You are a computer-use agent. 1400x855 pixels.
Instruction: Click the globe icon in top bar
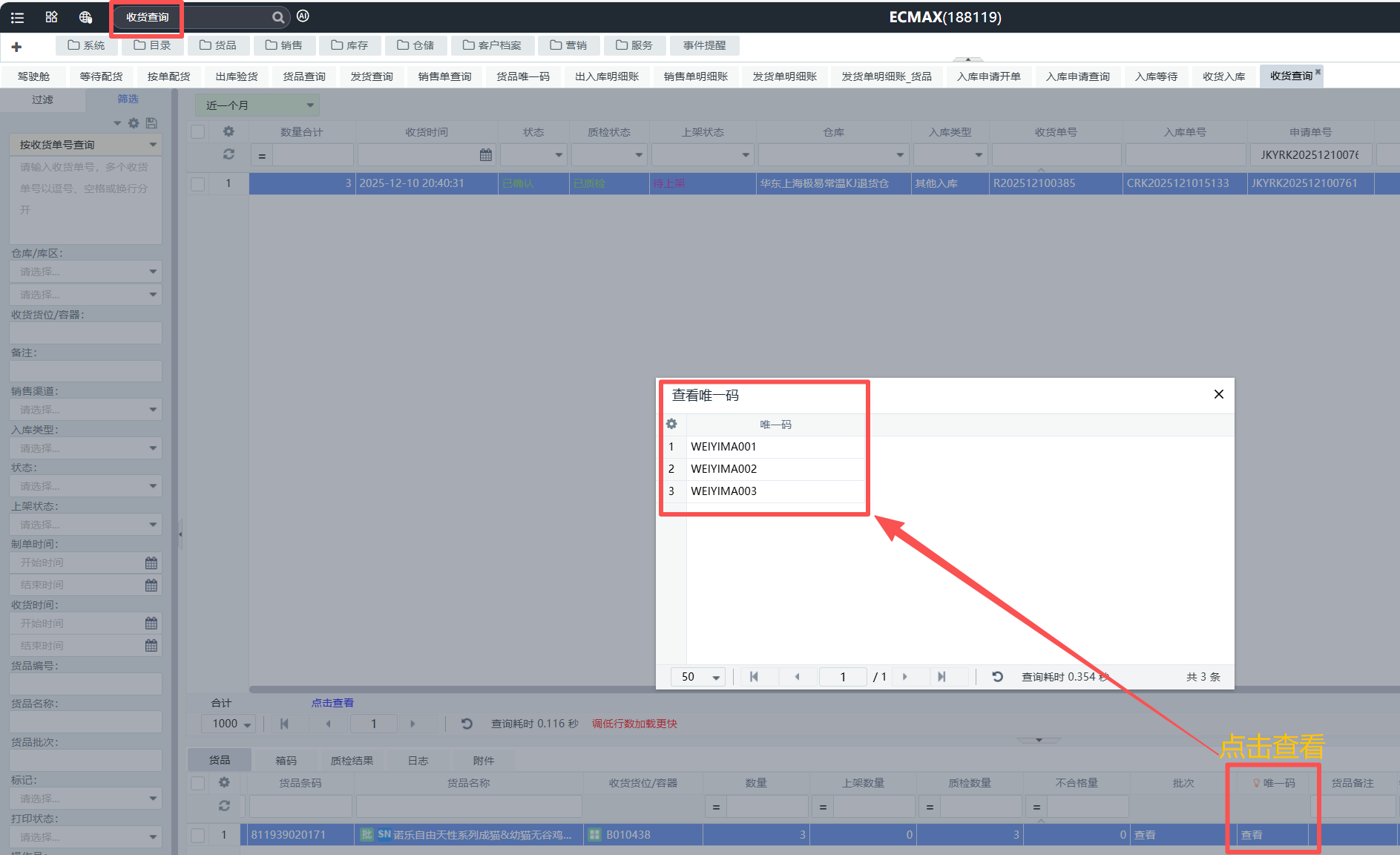click(x=85, y=17)
